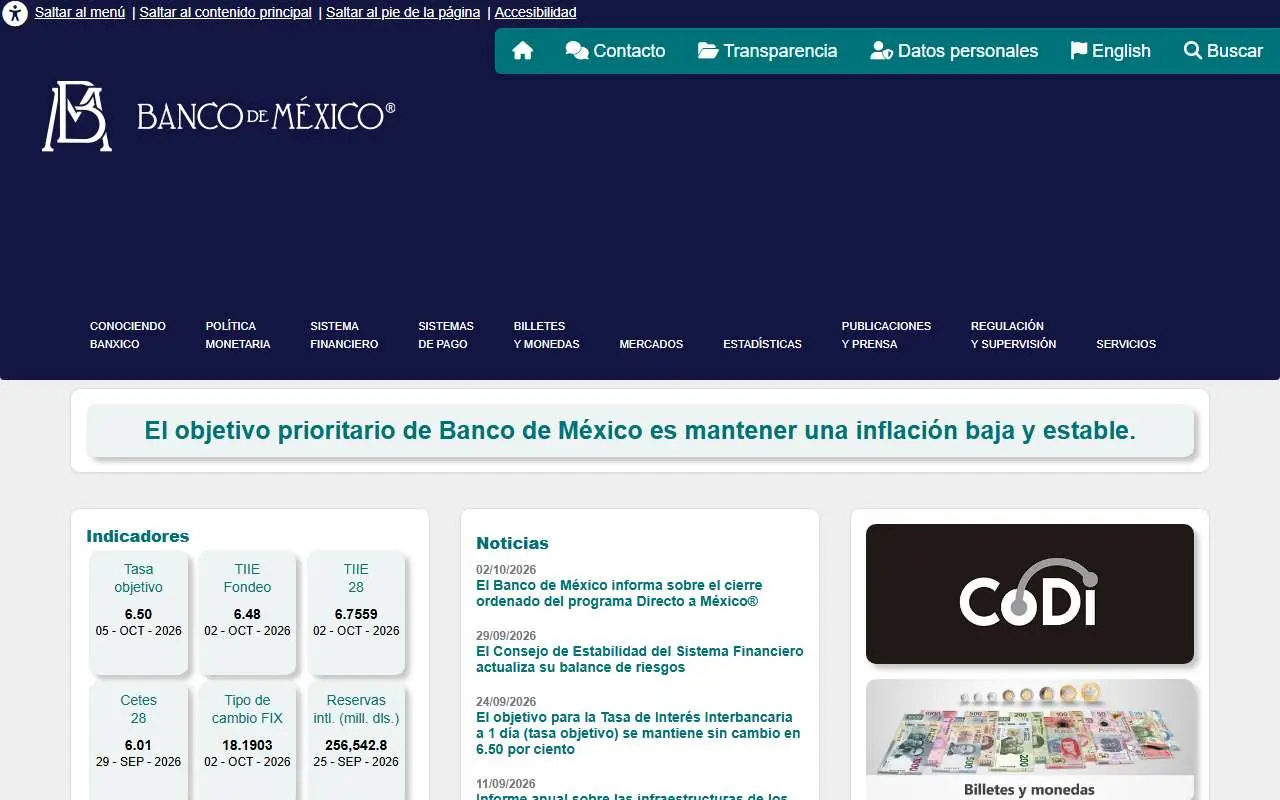Image resolution: width=1280 pixels, height=800 pixels.
Task: Click the English flag icon
Action: click(1079, 51)
